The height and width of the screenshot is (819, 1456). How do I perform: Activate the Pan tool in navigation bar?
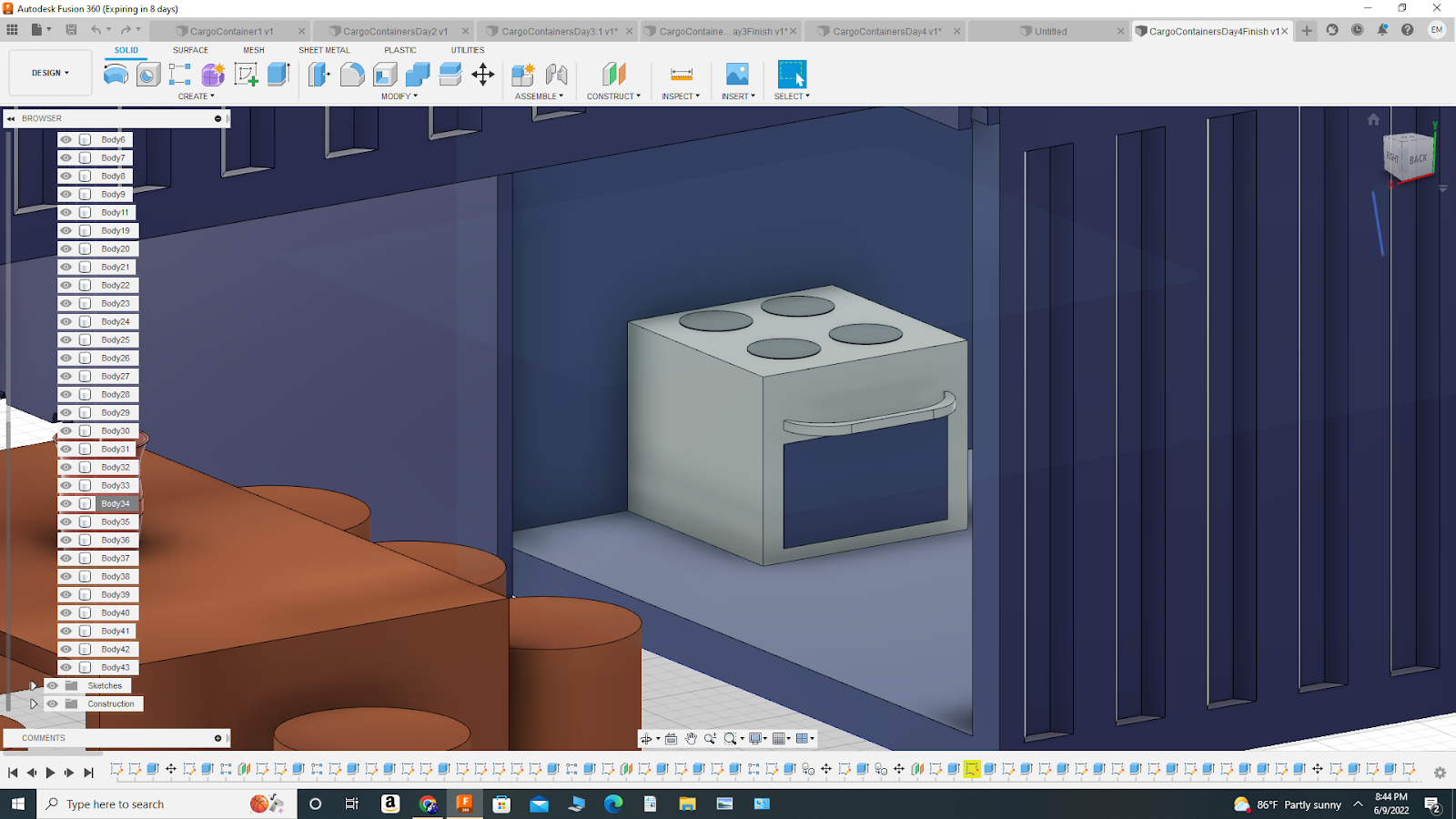tap(691, 739)
